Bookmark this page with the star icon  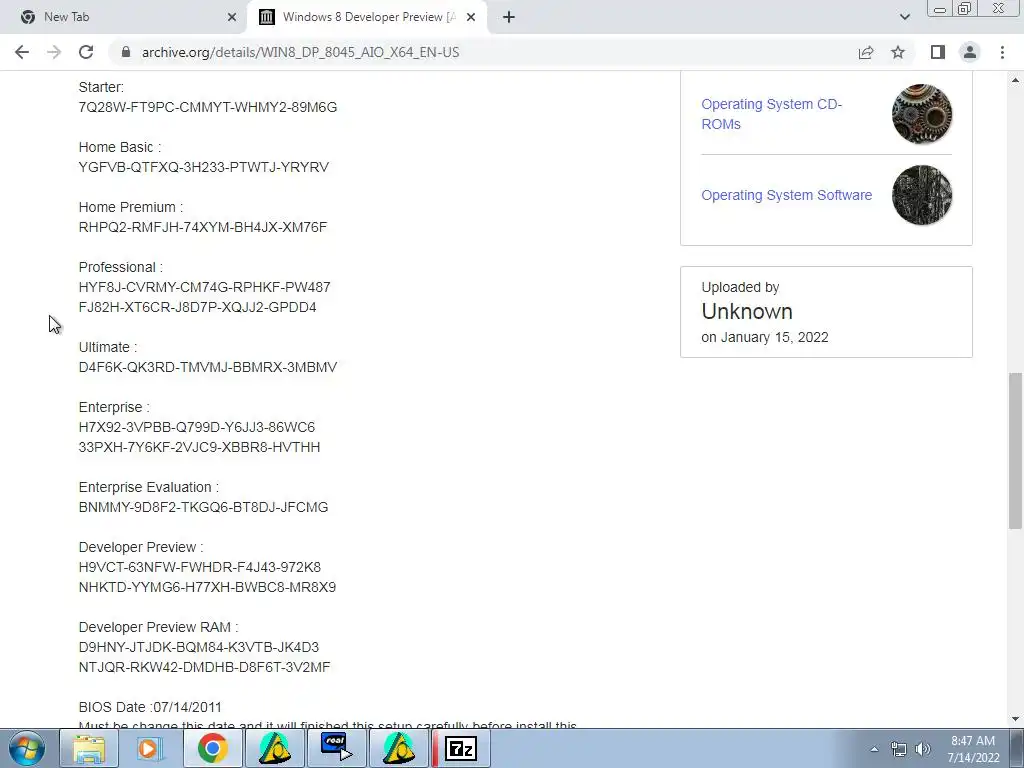pos(898,52)
